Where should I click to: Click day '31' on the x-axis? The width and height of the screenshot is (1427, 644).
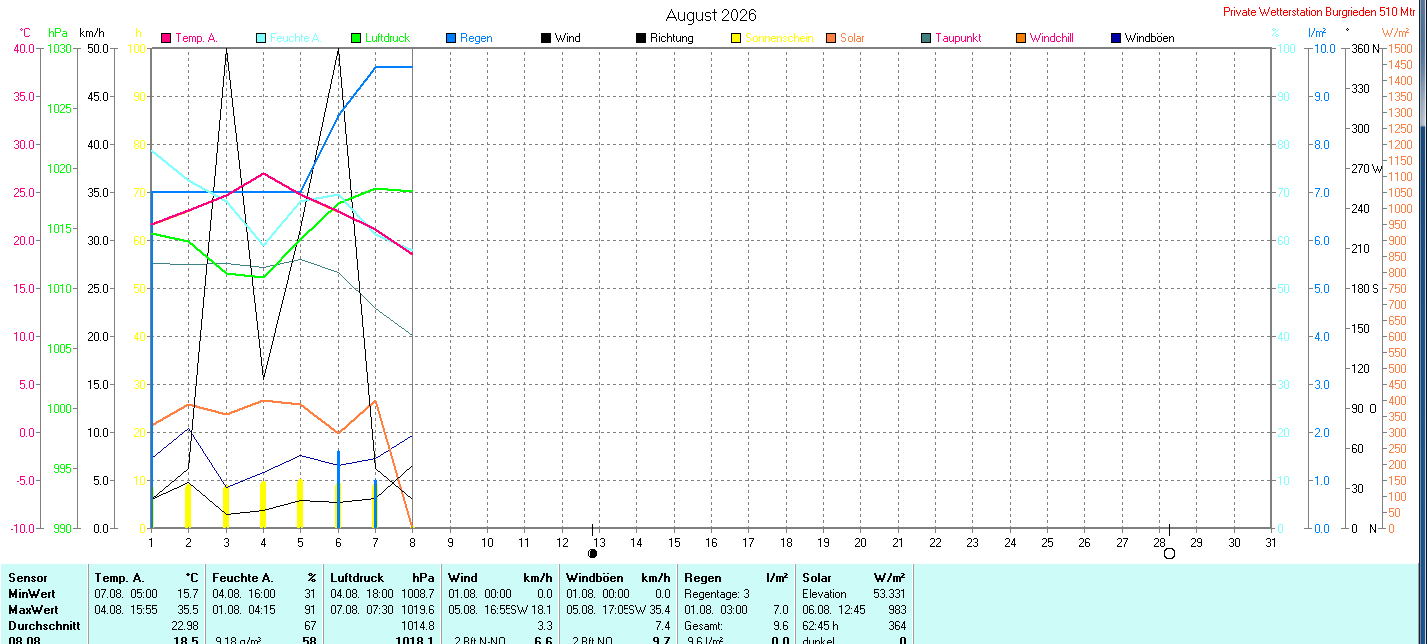point(1271,542)
